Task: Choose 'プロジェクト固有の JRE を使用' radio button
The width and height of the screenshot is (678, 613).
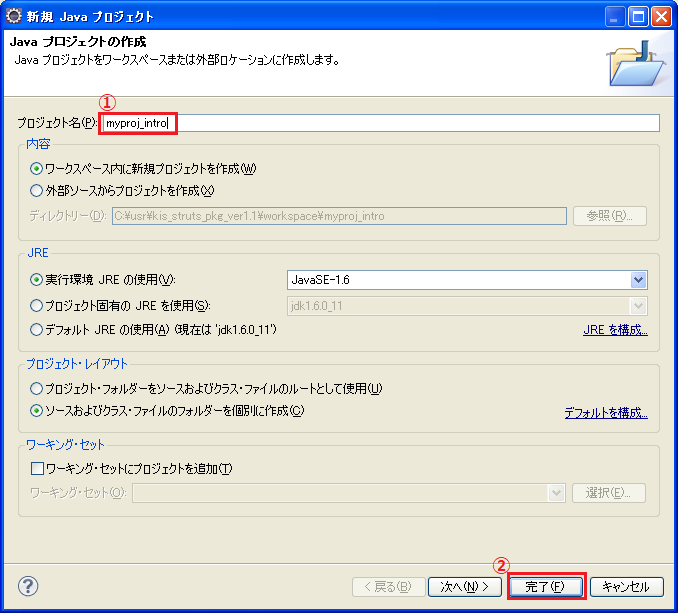Action: click(37, 306)
